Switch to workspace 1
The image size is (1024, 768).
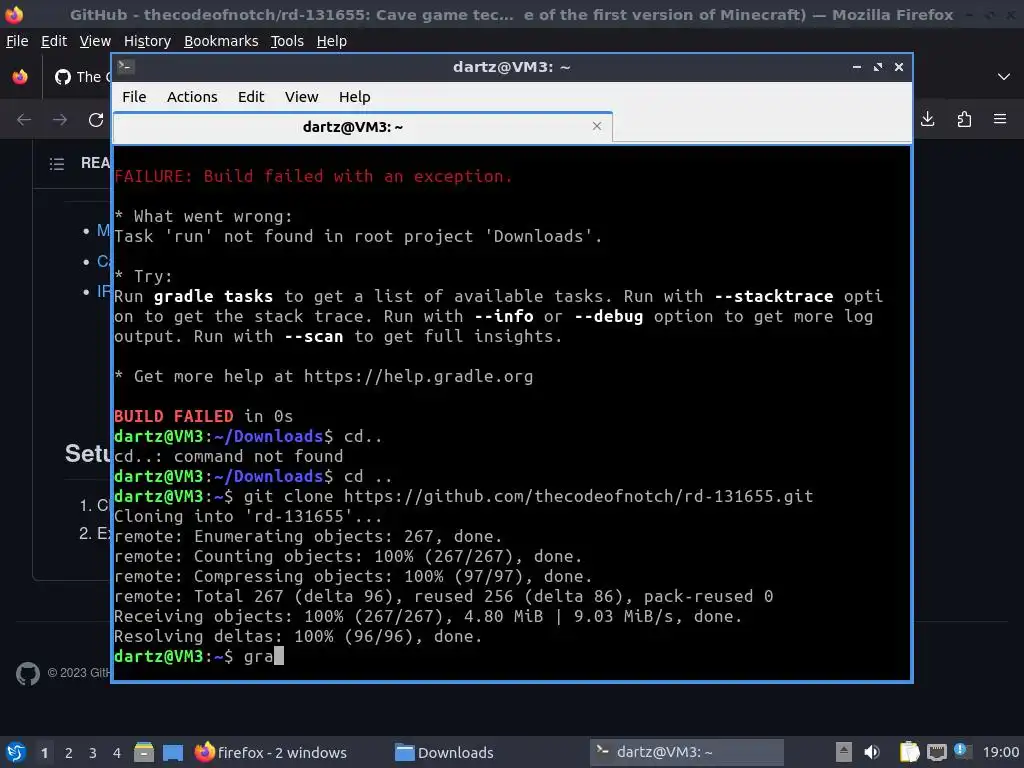(44, 753)
